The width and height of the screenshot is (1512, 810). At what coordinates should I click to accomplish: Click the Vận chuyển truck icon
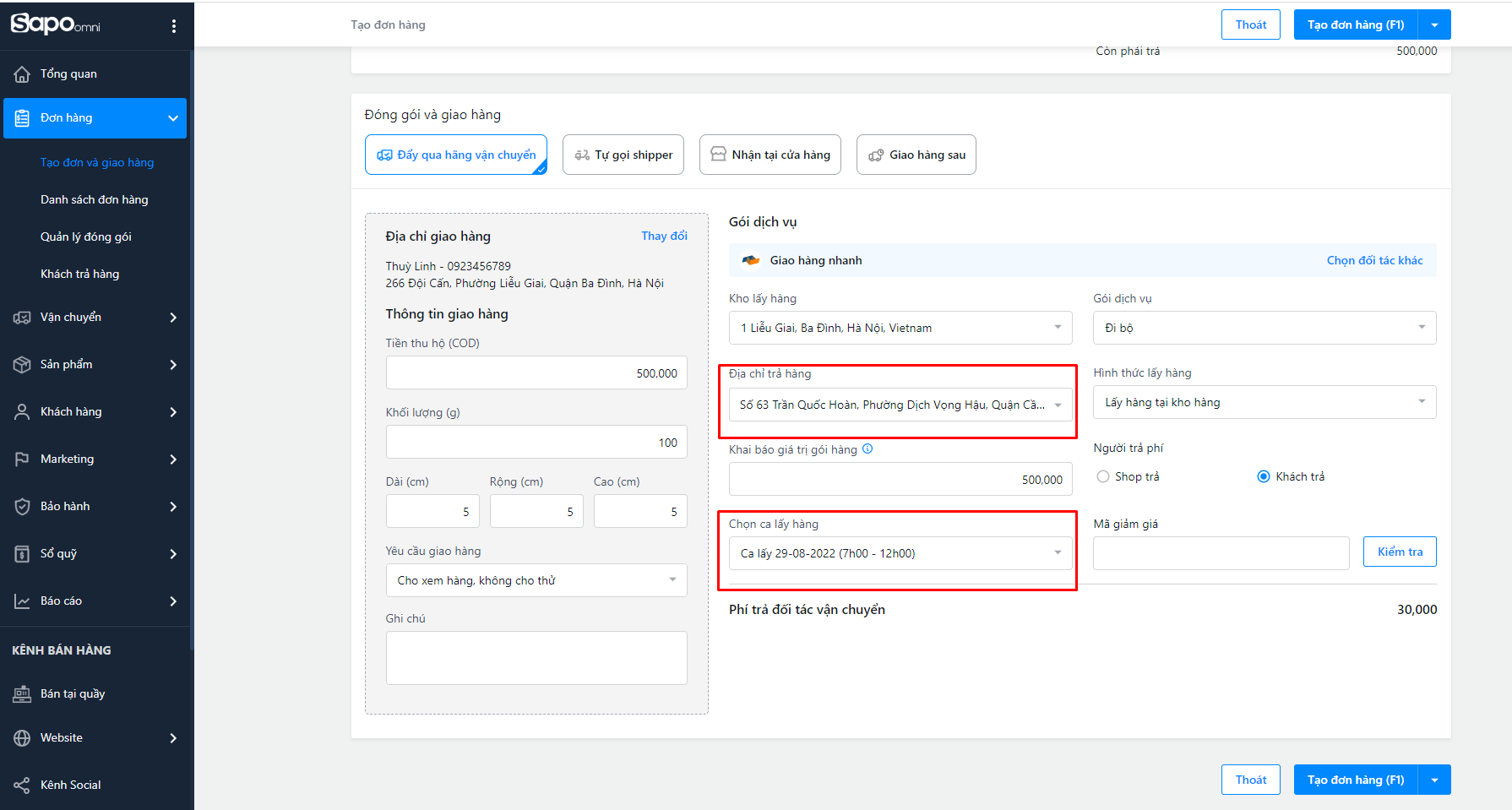[x=22, y=318]
